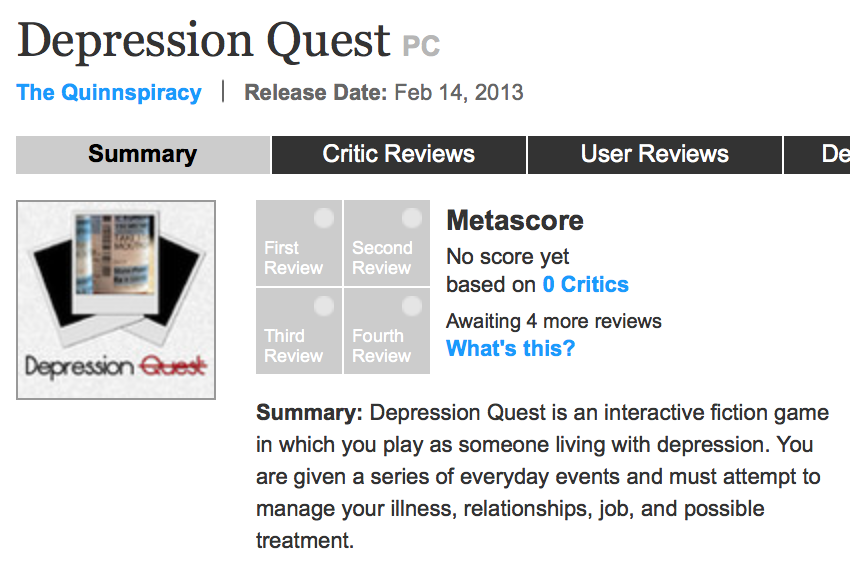
Task: Click the Release Date Feb 14, 2013 text
Action: 384,93
